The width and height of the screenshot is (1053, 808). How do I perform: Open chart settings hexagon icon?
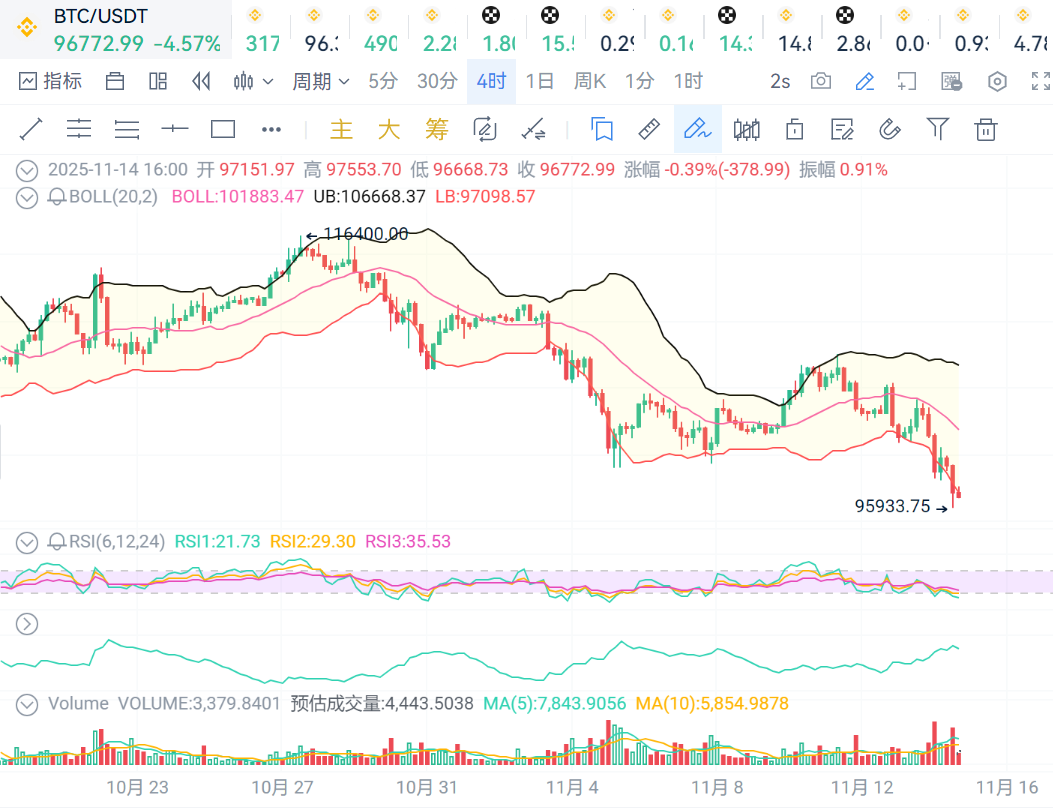(x=997, y=82)
